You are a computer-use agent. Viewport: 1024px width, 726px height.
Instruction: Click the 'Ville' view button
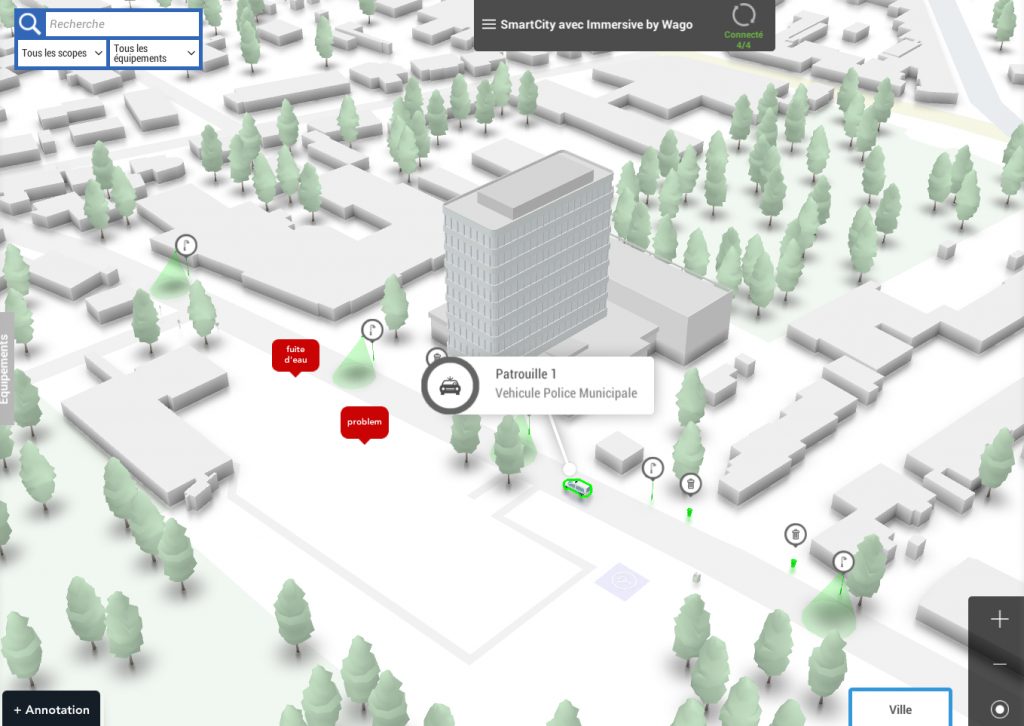900,708
